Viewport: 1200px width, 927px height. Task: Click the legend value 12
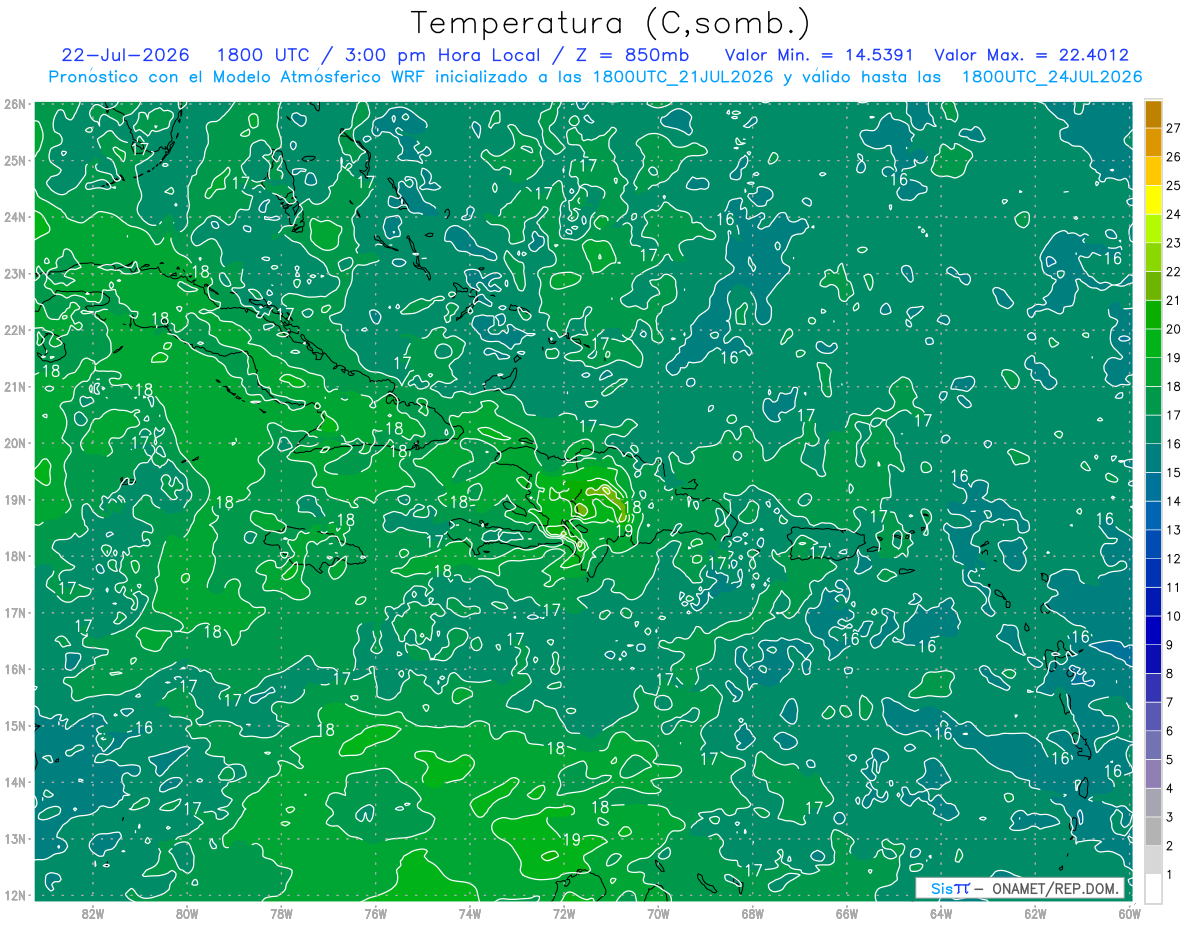(x=1173, y=559)
